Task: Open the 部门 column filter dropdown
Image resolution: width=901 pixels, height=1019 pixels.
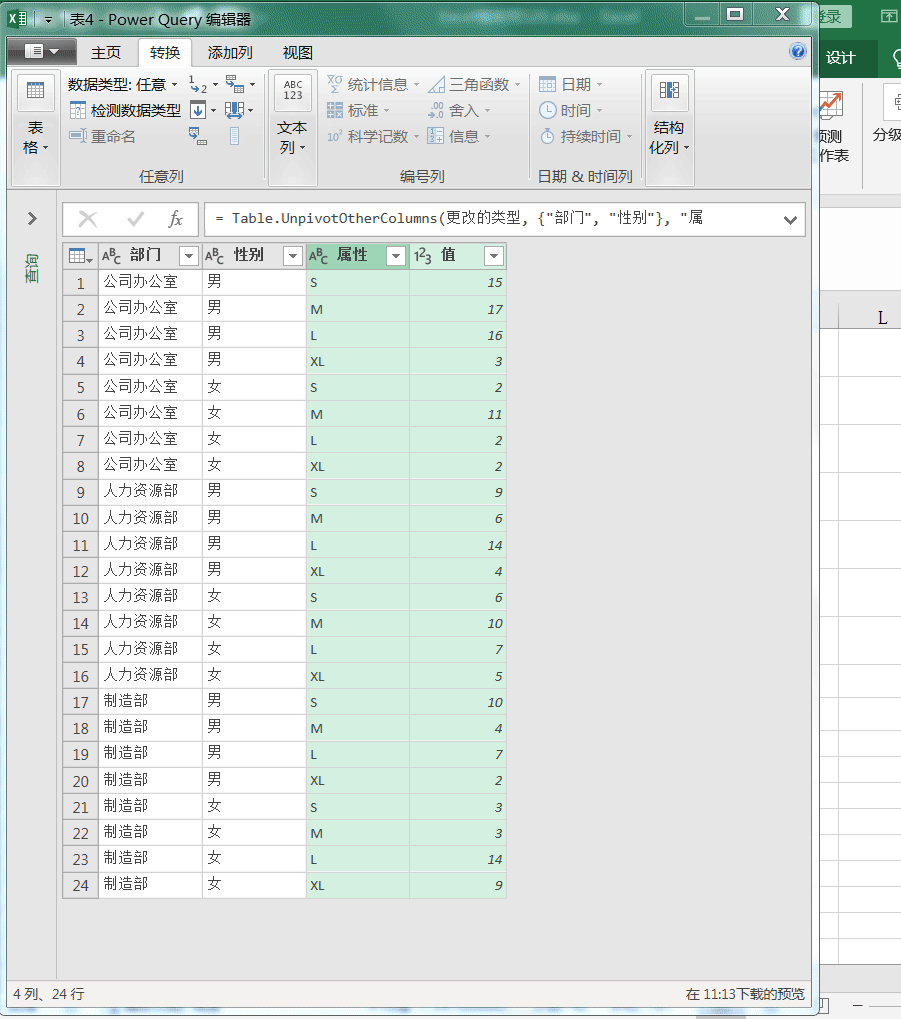Action: [189, 256]
